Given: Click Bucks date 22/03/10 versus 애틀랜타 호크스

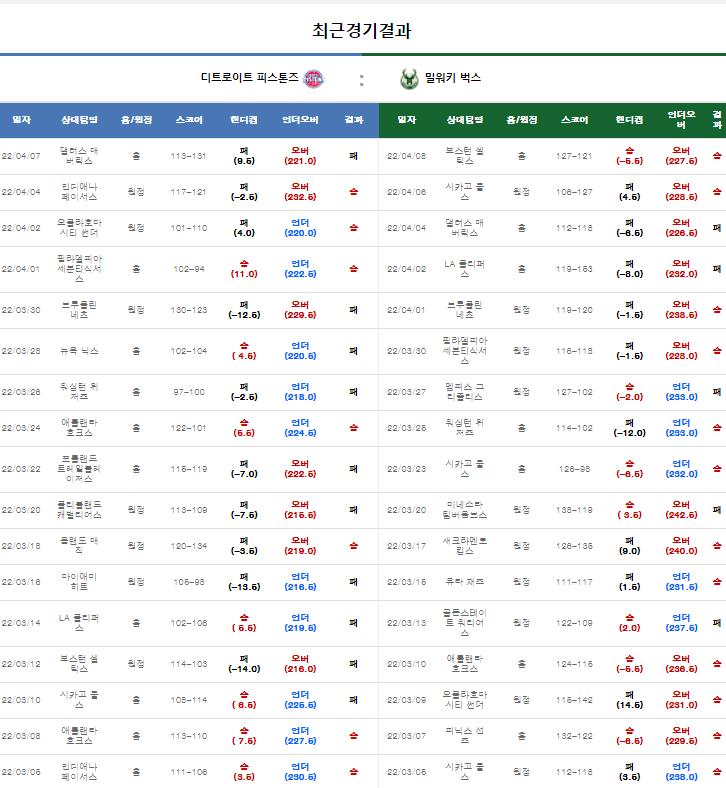Looking at the screenshot, I should click(406, 663).
